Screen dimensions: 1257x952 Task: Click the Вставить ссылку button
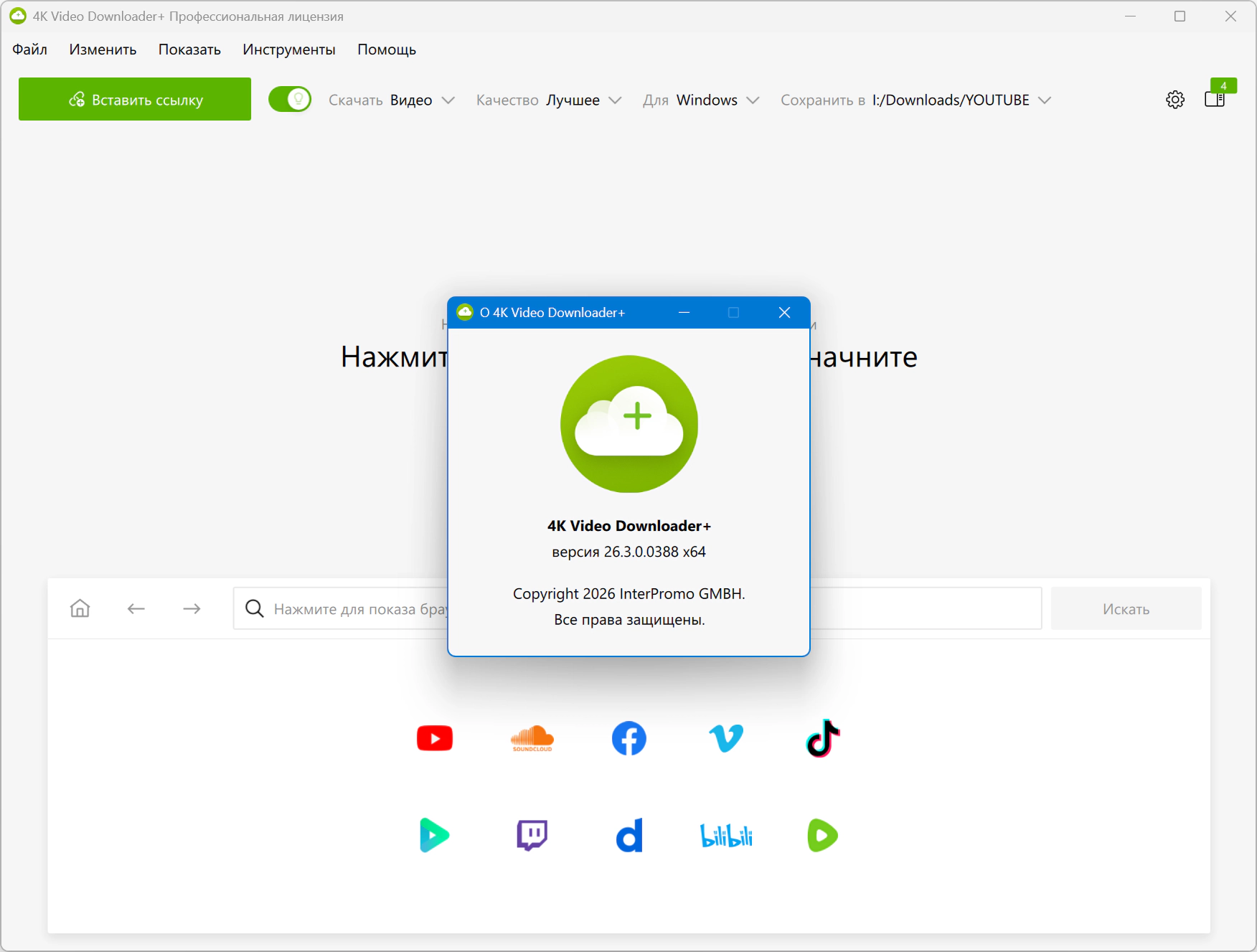point(135,99)
